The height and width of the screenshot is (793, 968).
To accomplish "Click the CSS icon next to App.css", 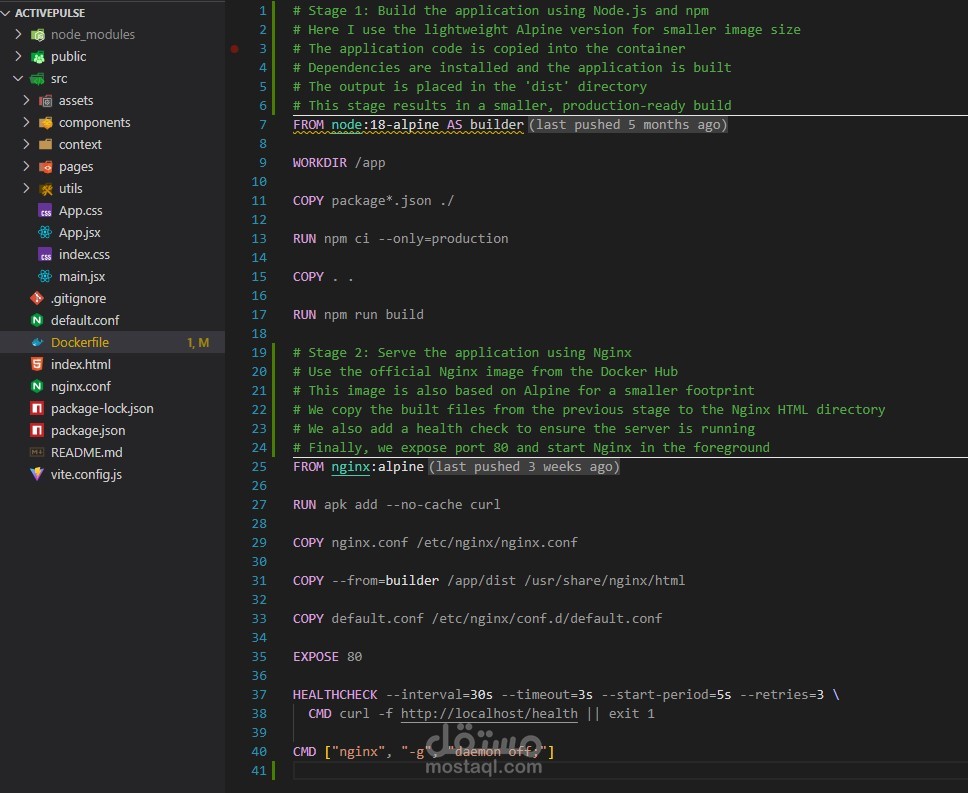I will [x=45, y=211].
